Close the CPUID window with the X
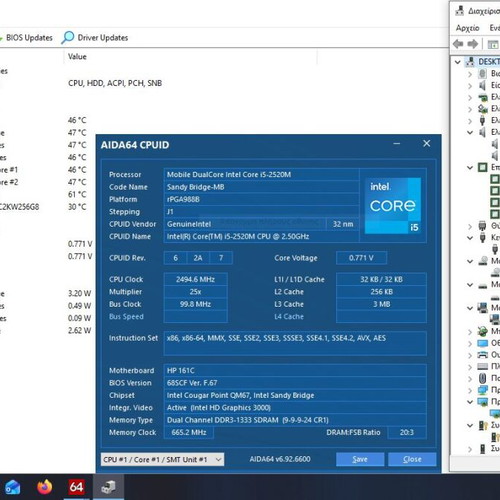The image size is (500, 500). (x=426, y=143)
